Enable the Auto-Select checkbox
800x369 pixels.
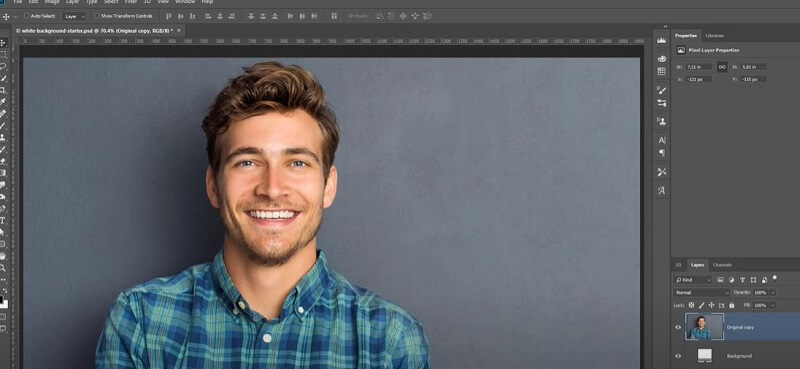pyautogui.click(x=27, y=16)
